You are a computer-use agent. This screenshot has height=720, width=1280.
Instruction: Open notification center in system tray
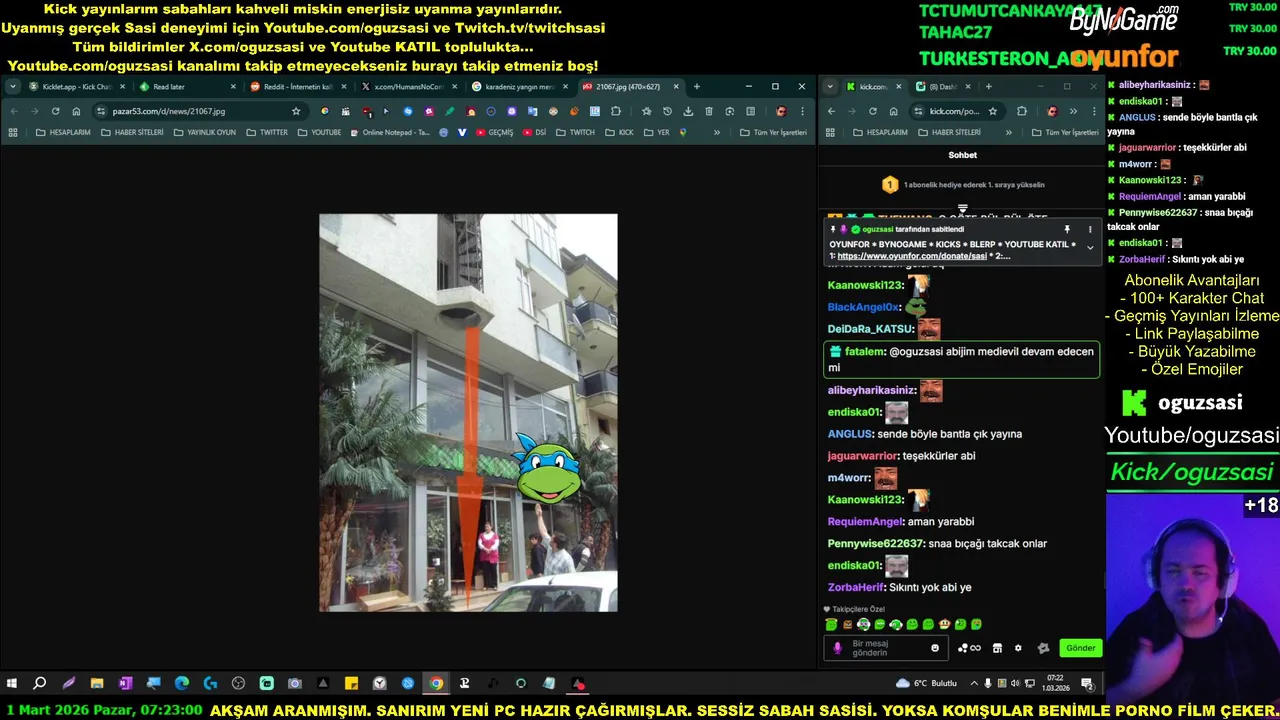click(1087, 684)
